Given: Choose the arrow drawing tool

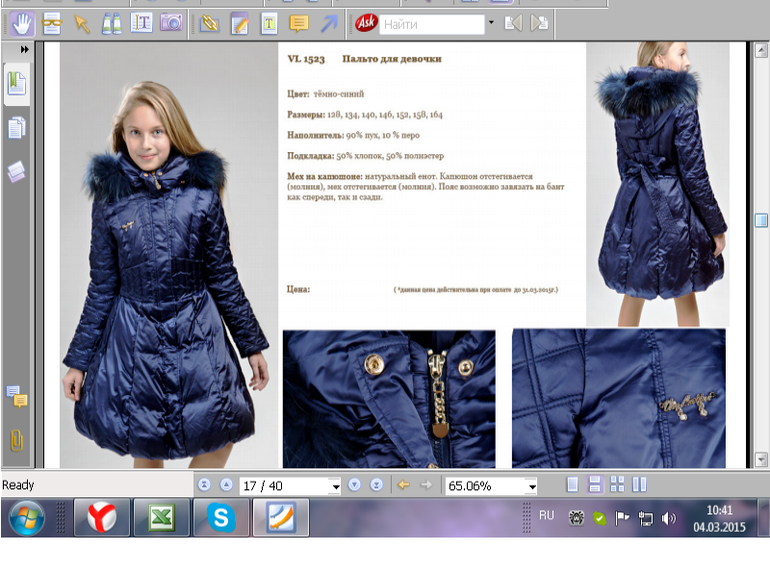Looking at the screenshot, I should point(329,23).
